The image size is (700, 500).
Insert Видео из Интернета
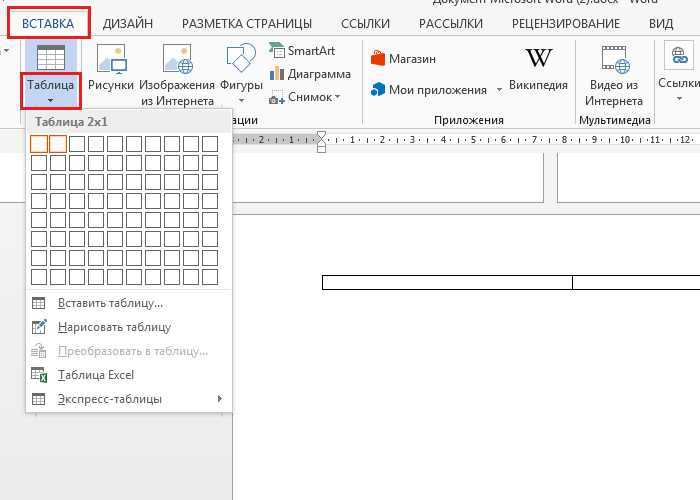[x=614, y=76]
